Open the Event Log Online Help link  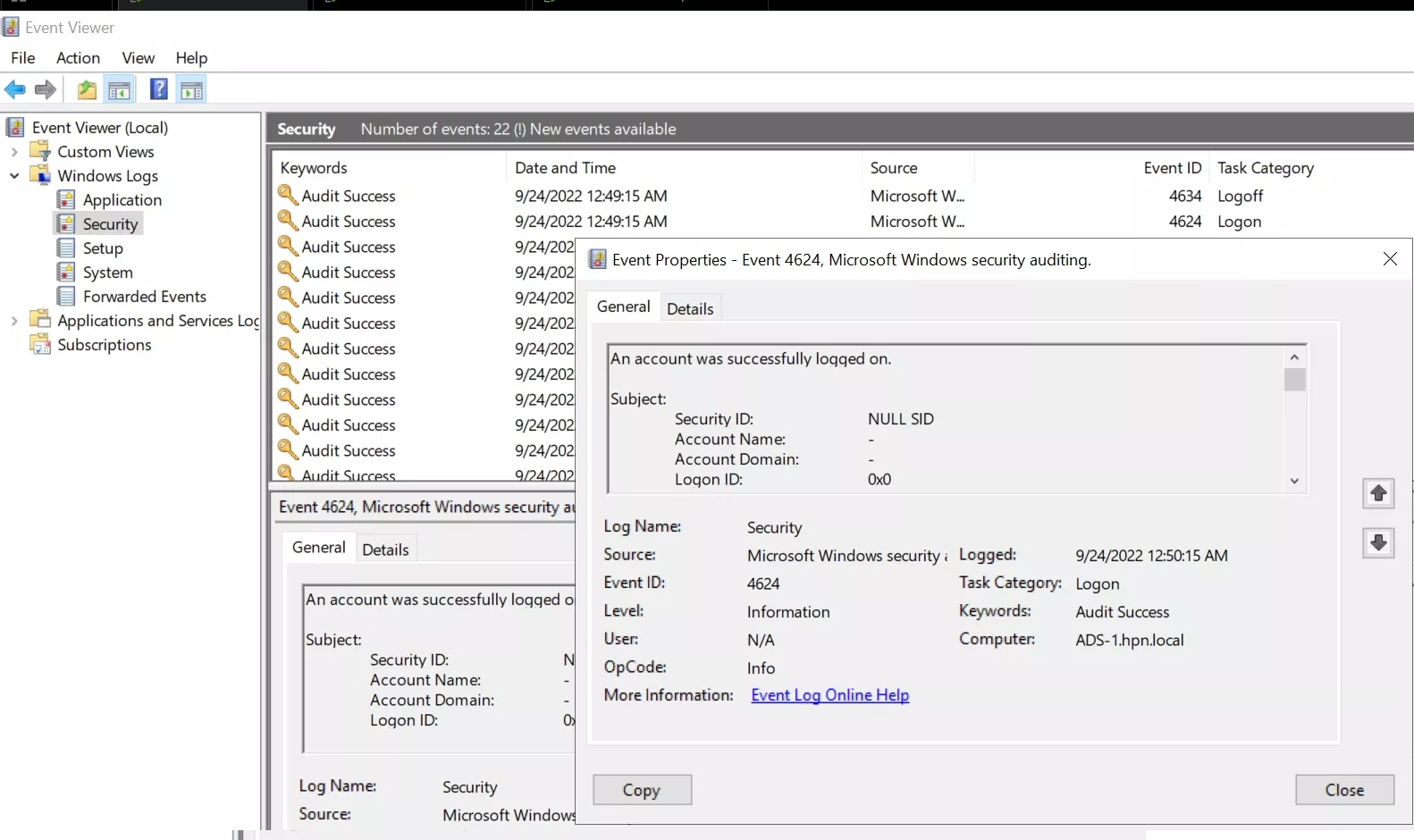830,695
